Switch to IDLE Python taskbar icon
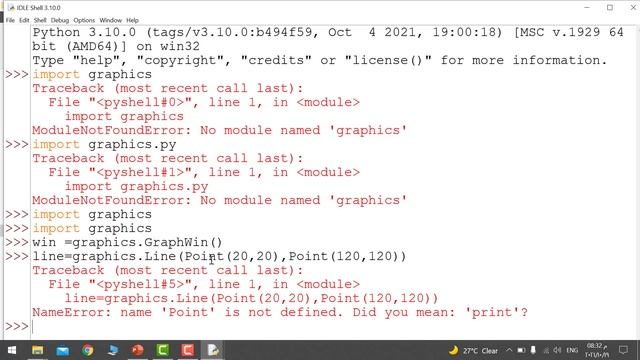Image resolution: width=640 pixels, height=360 pixels. coord(213,350)
